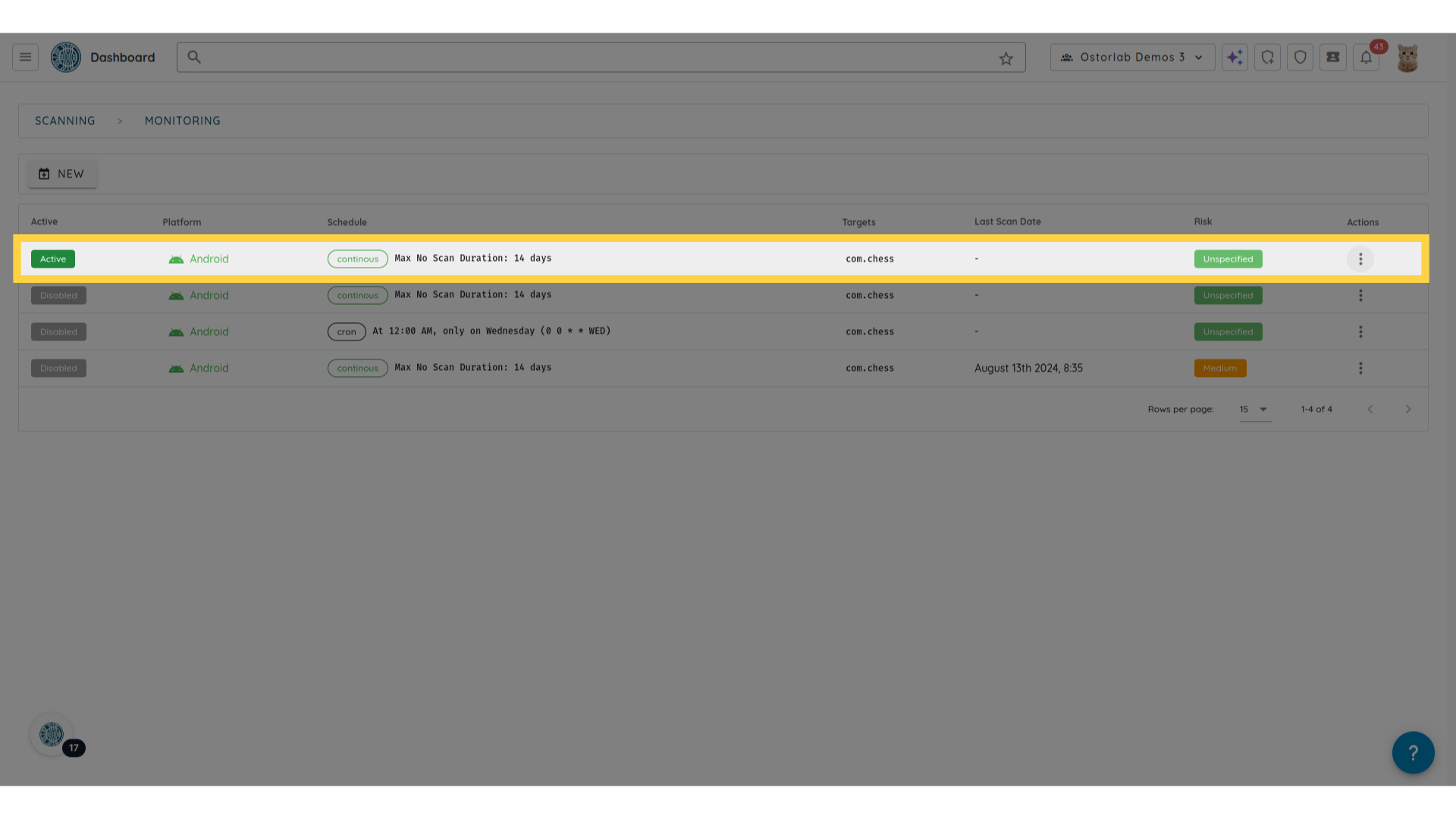Click the NEW monitoring rule button
Screen dimensions: 1456x819
point(62,174)
